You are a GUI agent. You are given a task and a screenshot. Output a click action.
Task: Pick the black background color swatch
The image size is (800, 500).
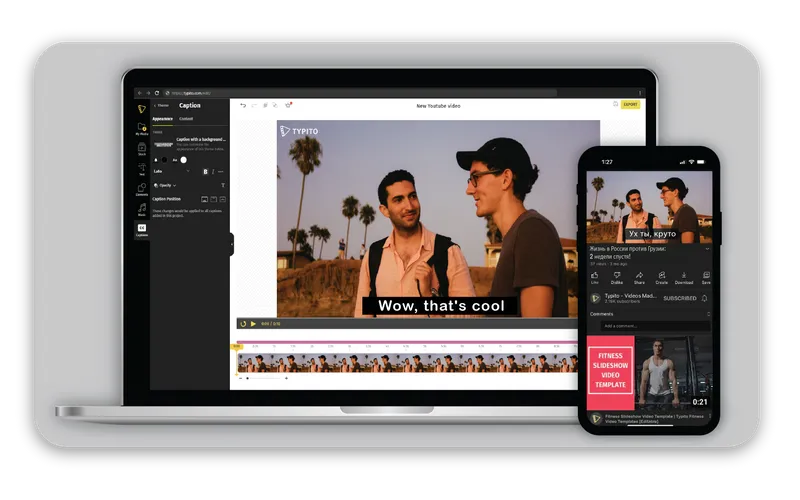[164, 160]
